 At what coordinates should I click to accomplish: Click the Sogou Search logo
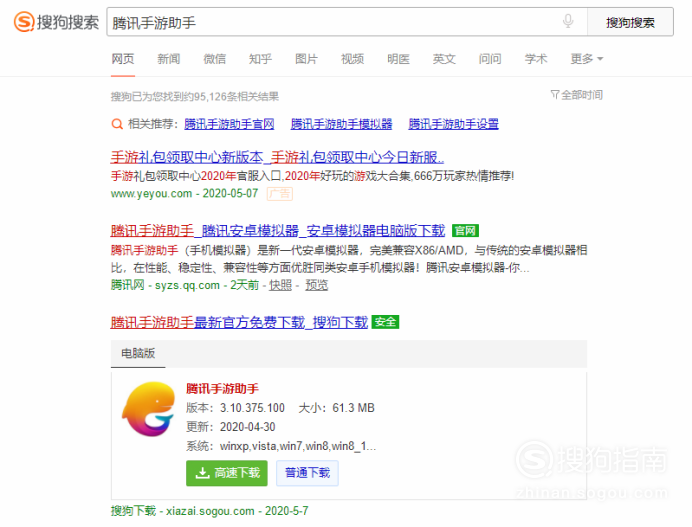coord(56,22)
